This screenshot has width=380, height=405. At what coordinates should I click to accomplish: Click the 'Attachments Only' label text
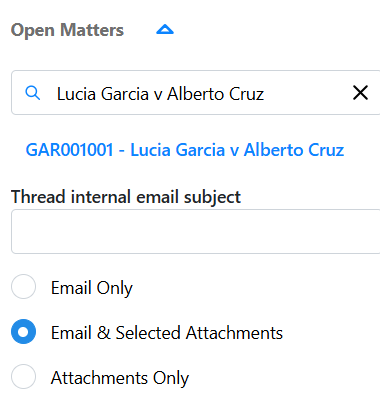(x=120, y=378)
